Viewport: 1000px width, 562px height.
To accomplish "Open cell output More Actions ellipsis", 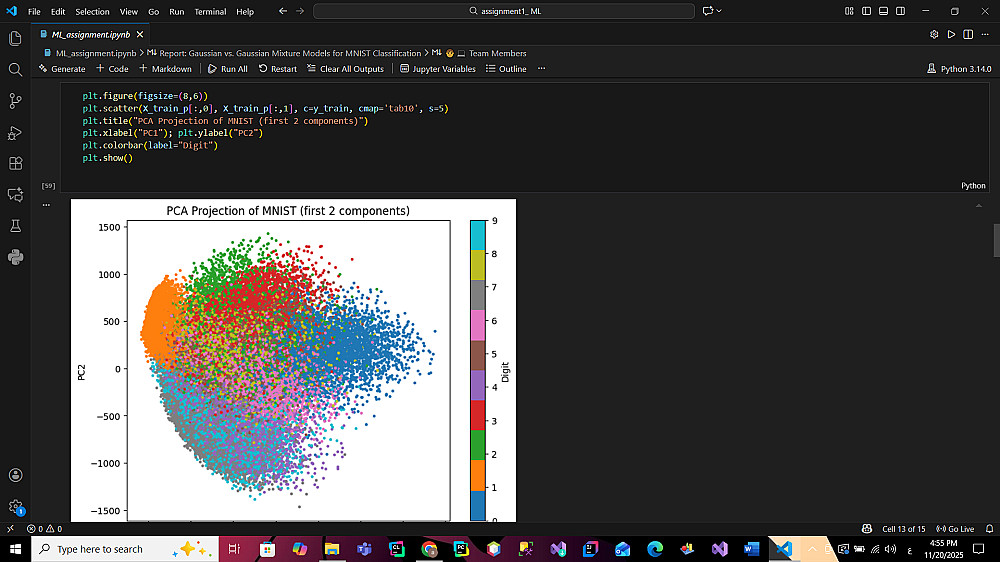I will 46,205.
